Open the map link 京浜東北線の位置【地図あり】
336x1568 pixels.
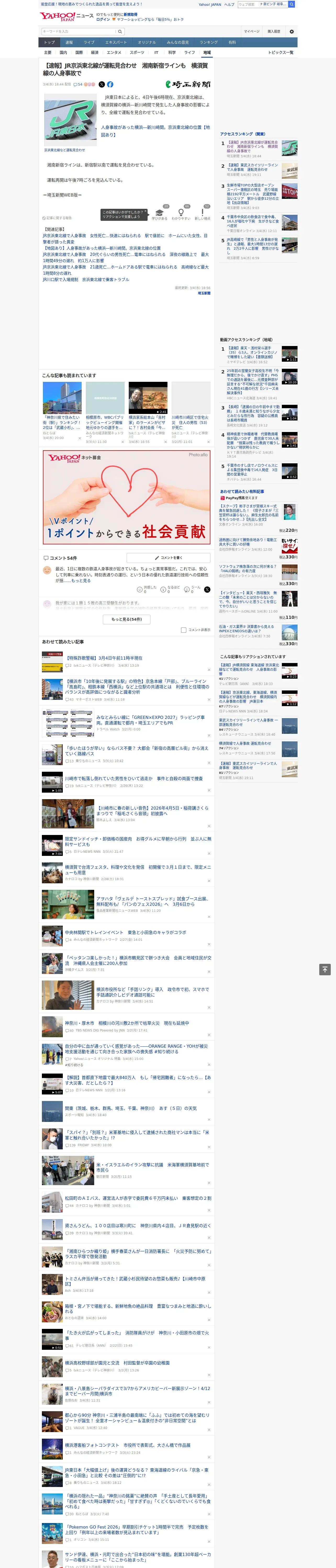point(155,131)
